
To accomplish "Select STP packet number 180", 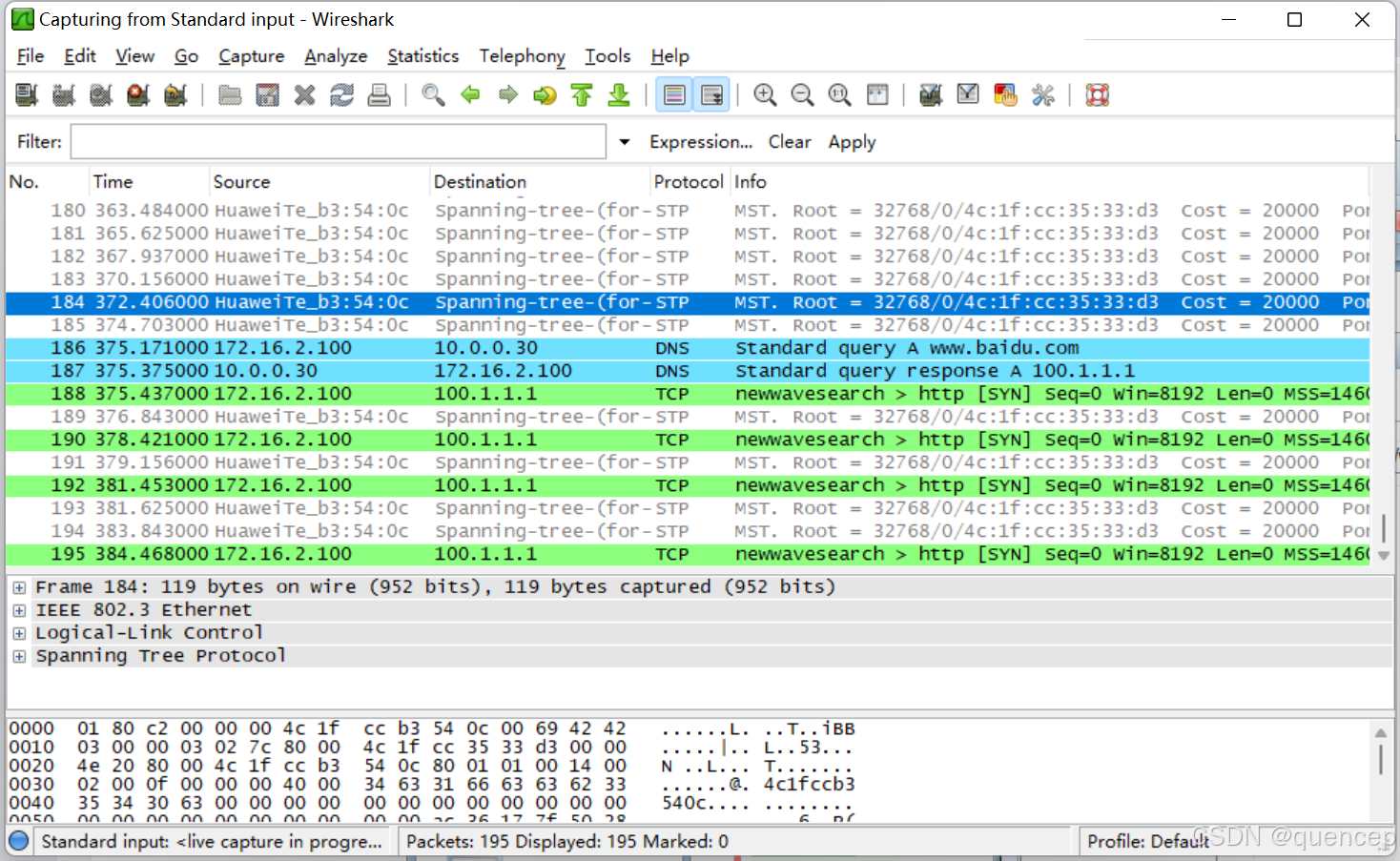I will (x=688, y=211).
